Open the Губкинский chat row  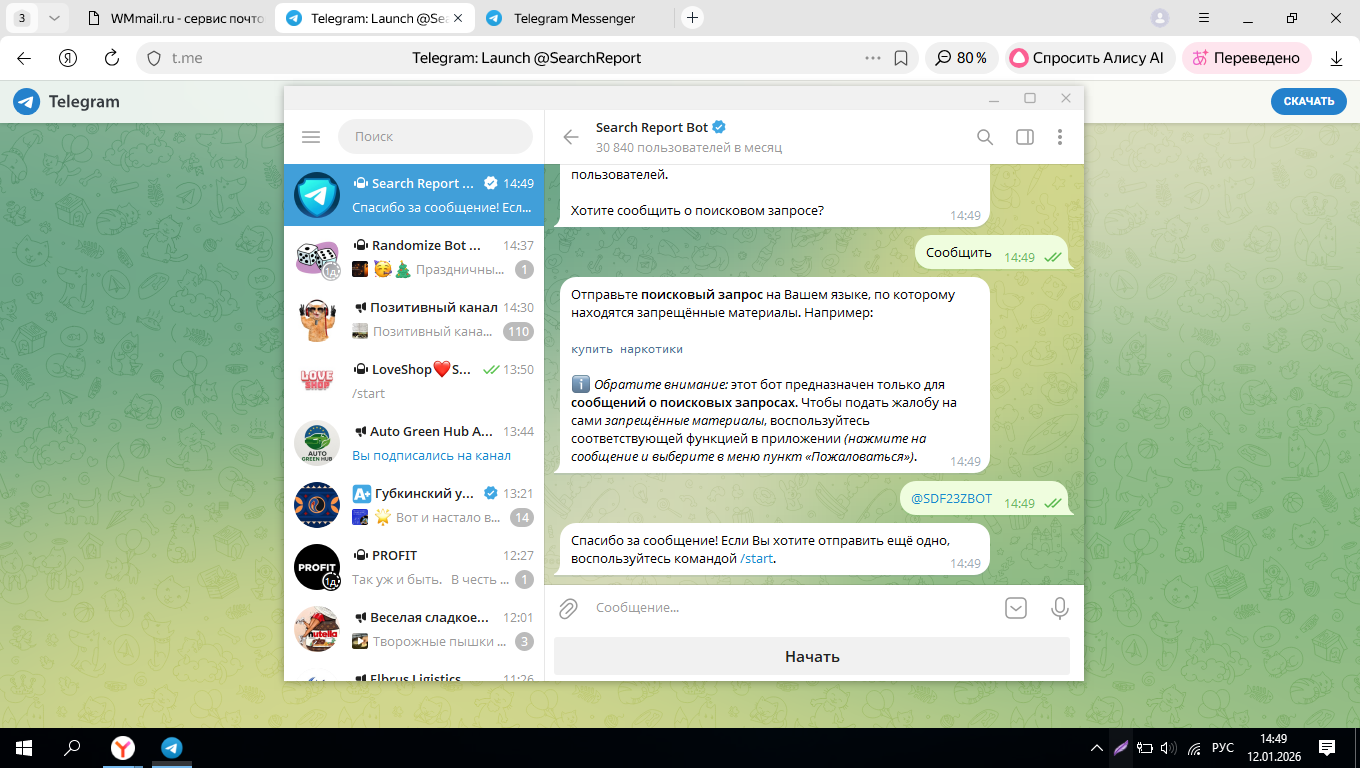414,505
